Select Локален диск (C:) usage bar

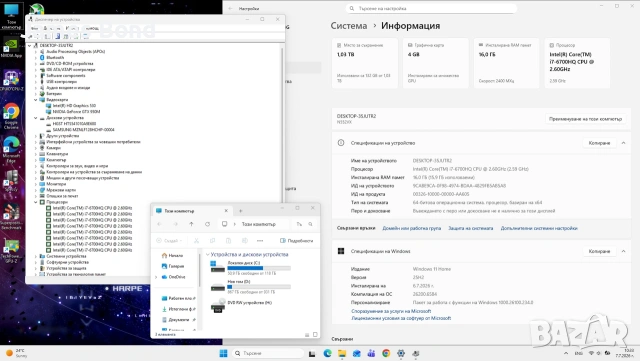(259, 268)
